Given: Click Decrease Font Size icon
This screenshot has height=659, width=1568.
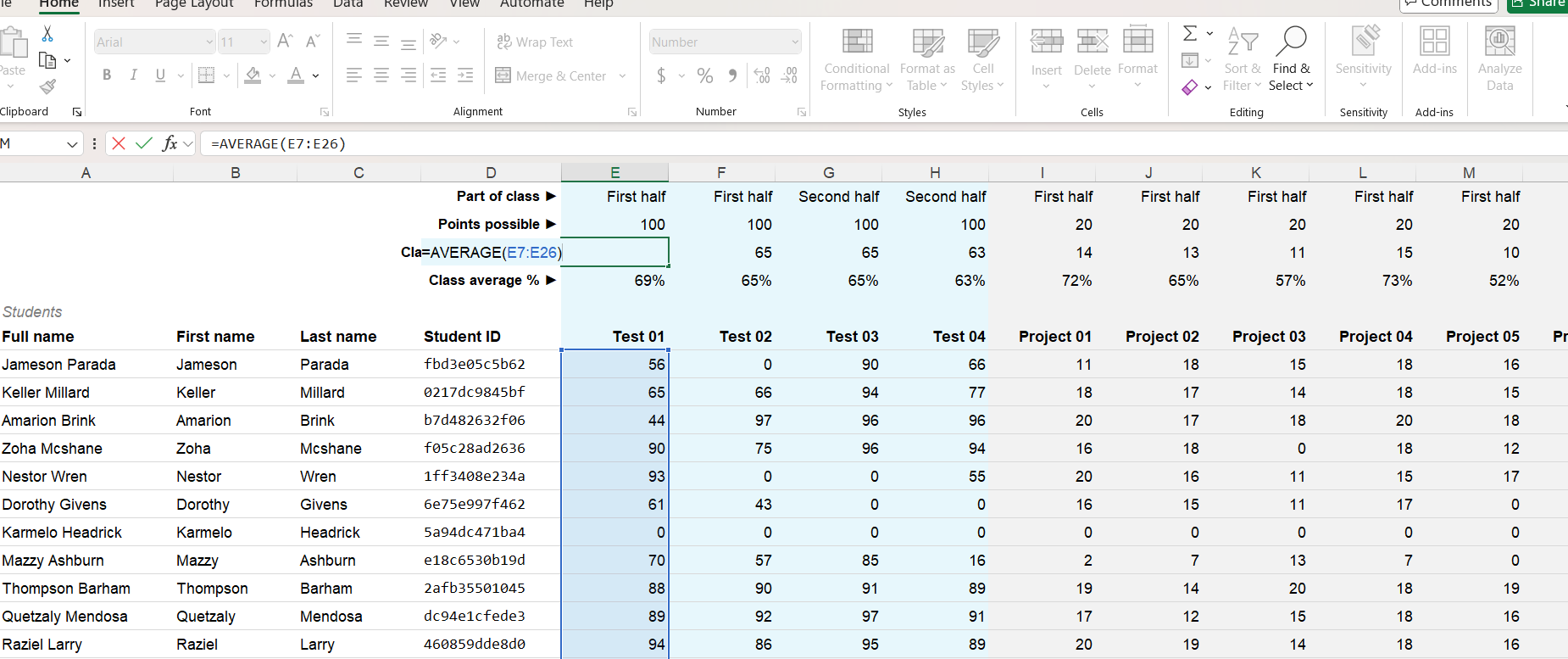Looking at the screenshot, I should (313, 41).
